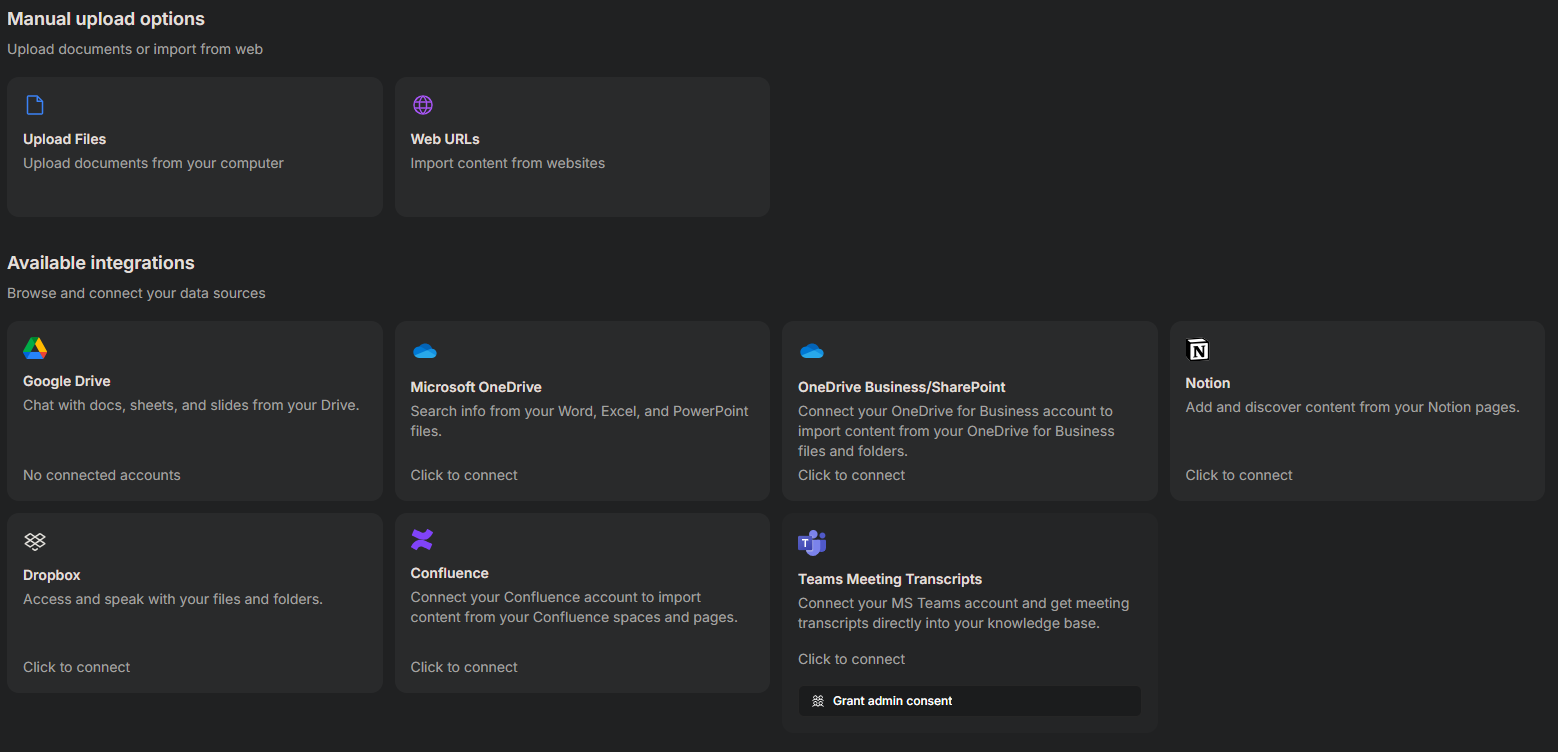
Task: Click the Google Drive logo icon
Action: pos(35,348)
